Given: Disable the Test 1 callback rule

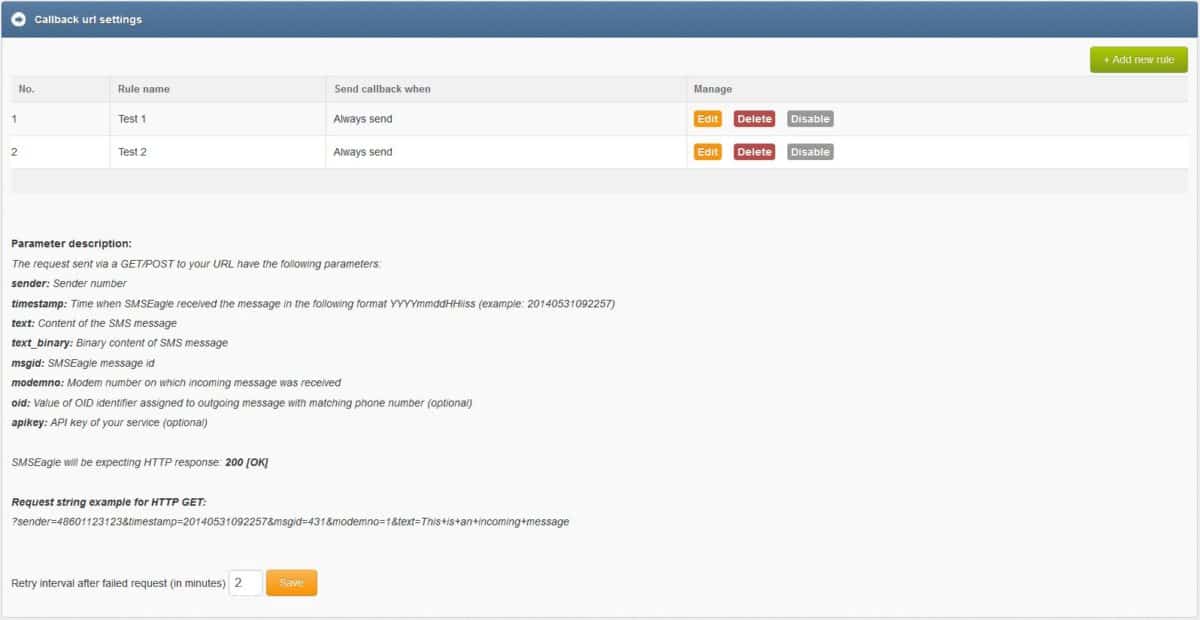Looking at the screenshot, I should [x=810, y=119].
